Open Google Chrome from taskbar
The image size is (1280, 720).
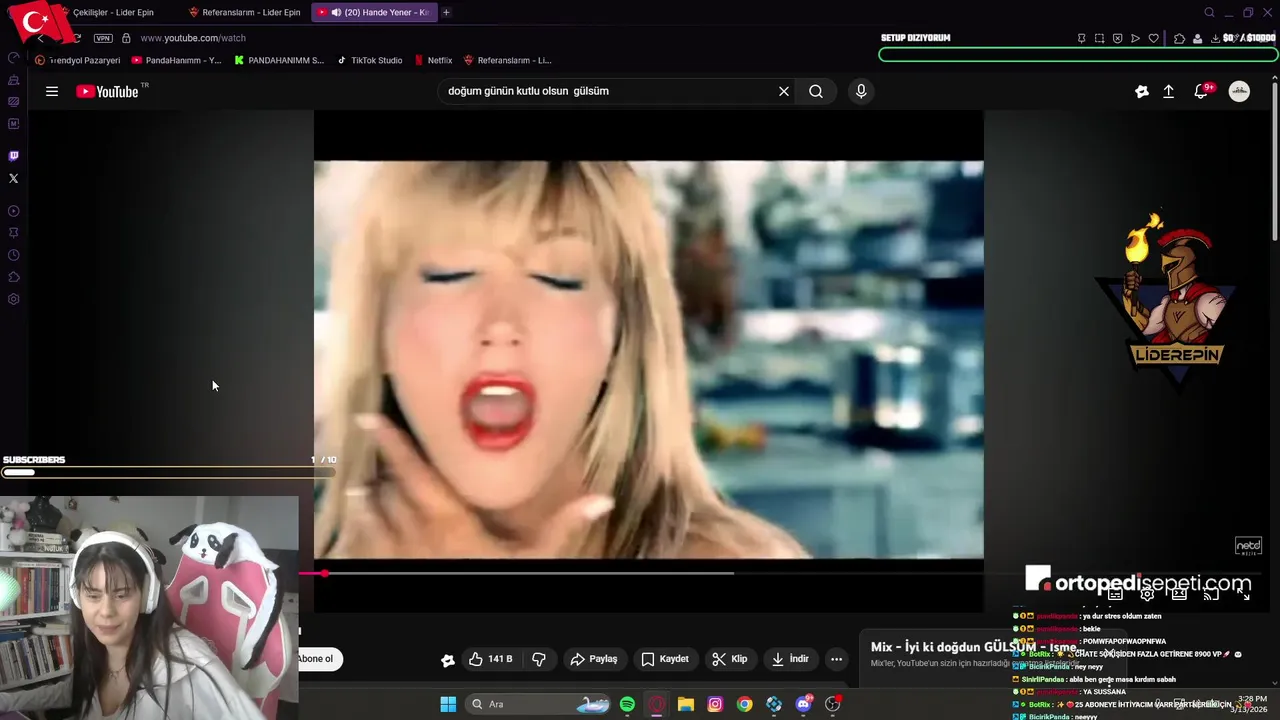(745, 704)
